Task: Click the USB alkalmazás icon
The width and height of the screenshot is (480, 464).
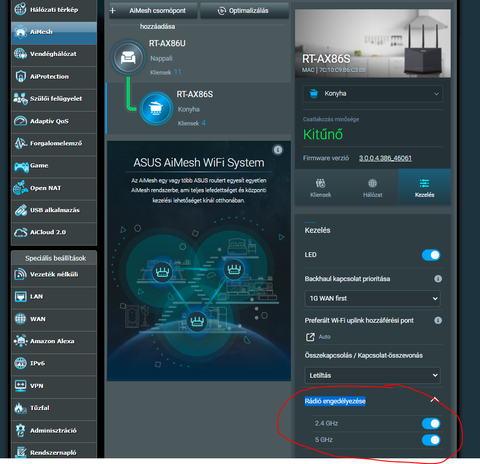Action: 20,210
